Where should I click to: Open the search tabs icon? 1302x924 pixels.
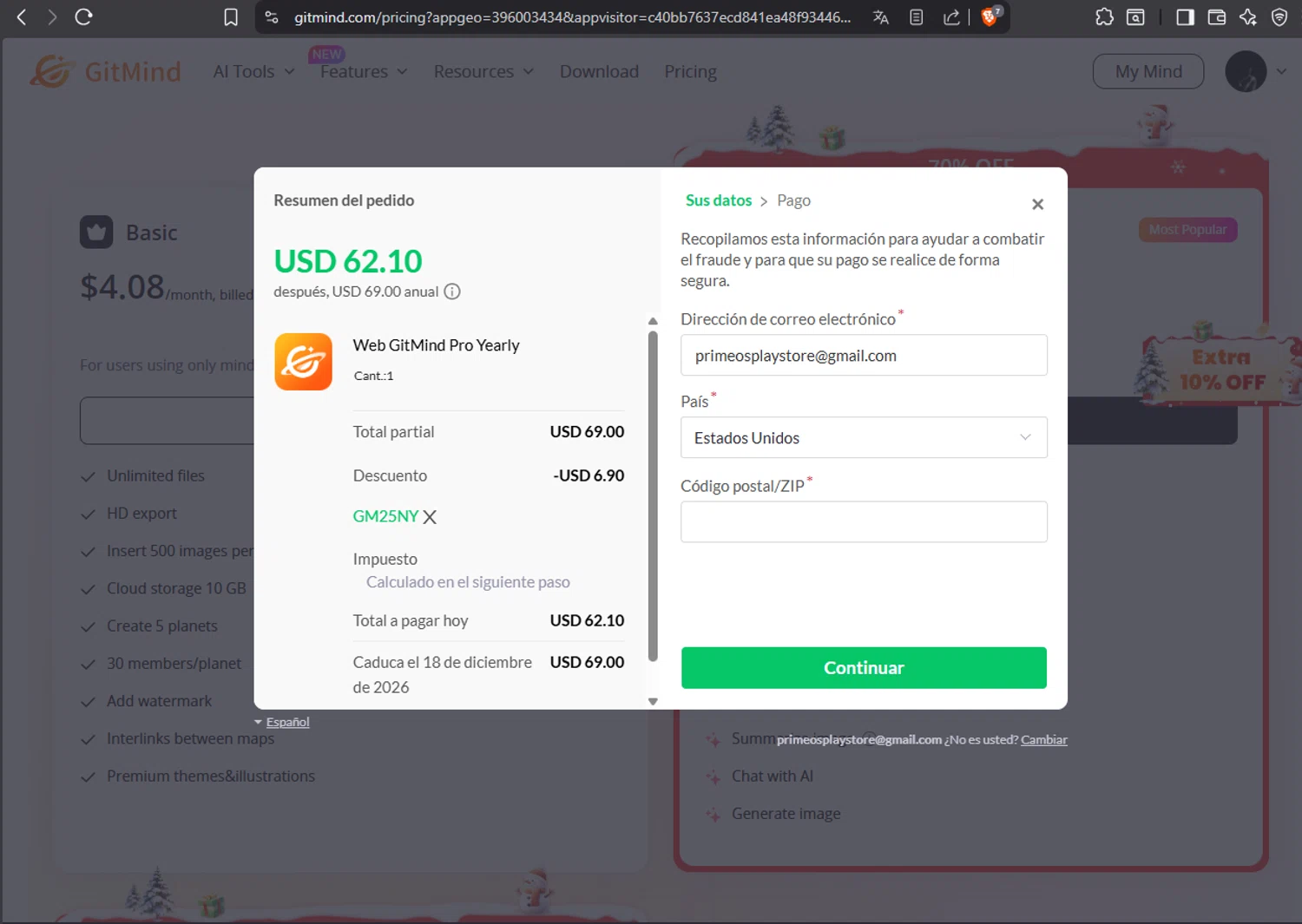[1135, 16]
